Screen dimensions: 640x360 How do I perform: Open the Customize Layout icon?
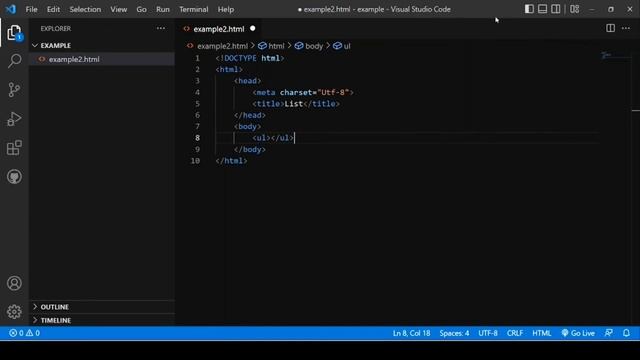(x=575, y=9)
